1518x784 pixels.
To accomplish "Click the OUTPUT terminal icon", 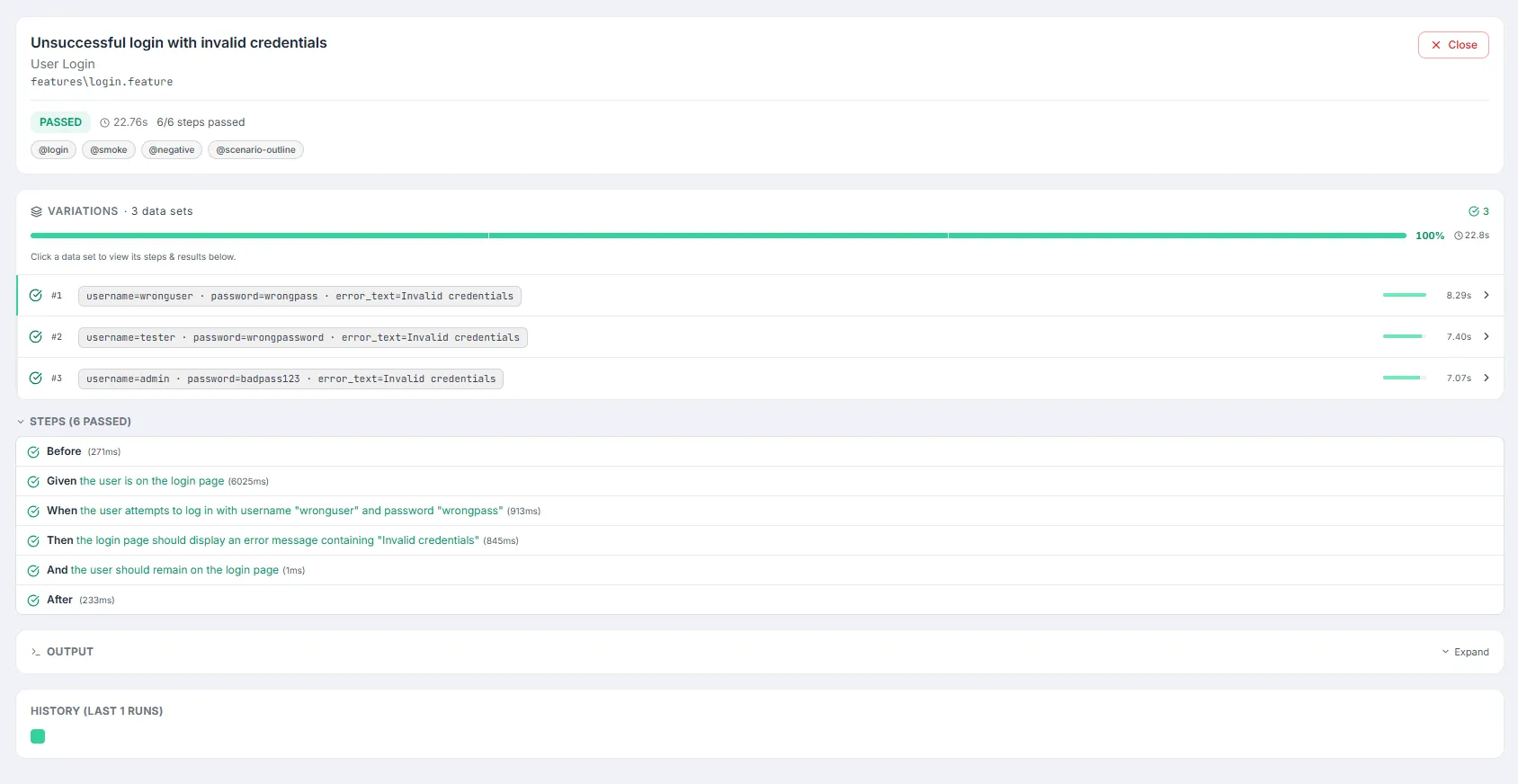I will coord(36,652).
